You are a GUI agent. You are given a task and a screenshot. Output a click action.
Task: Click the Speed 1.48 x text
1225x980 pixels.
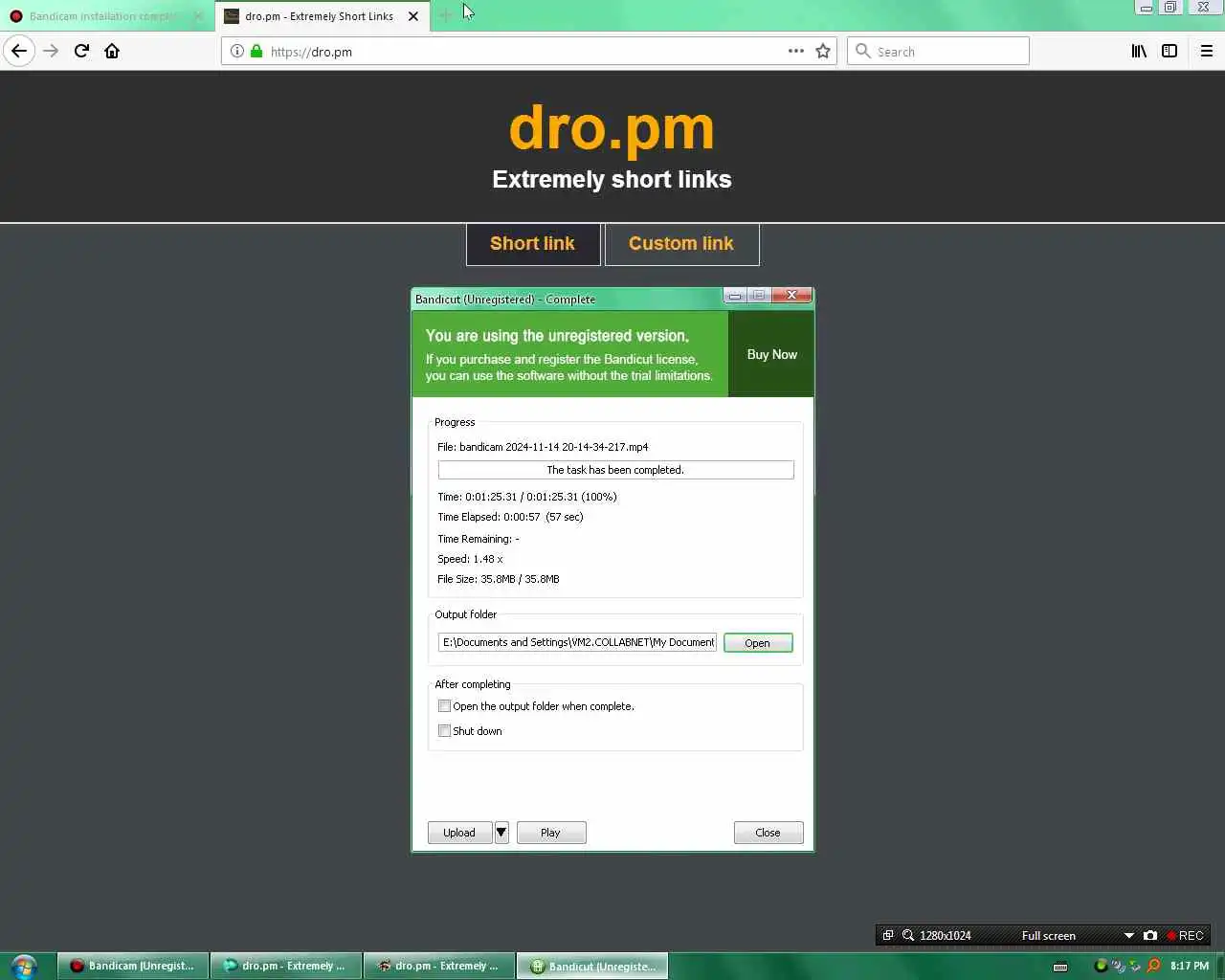tap(470, 559)
